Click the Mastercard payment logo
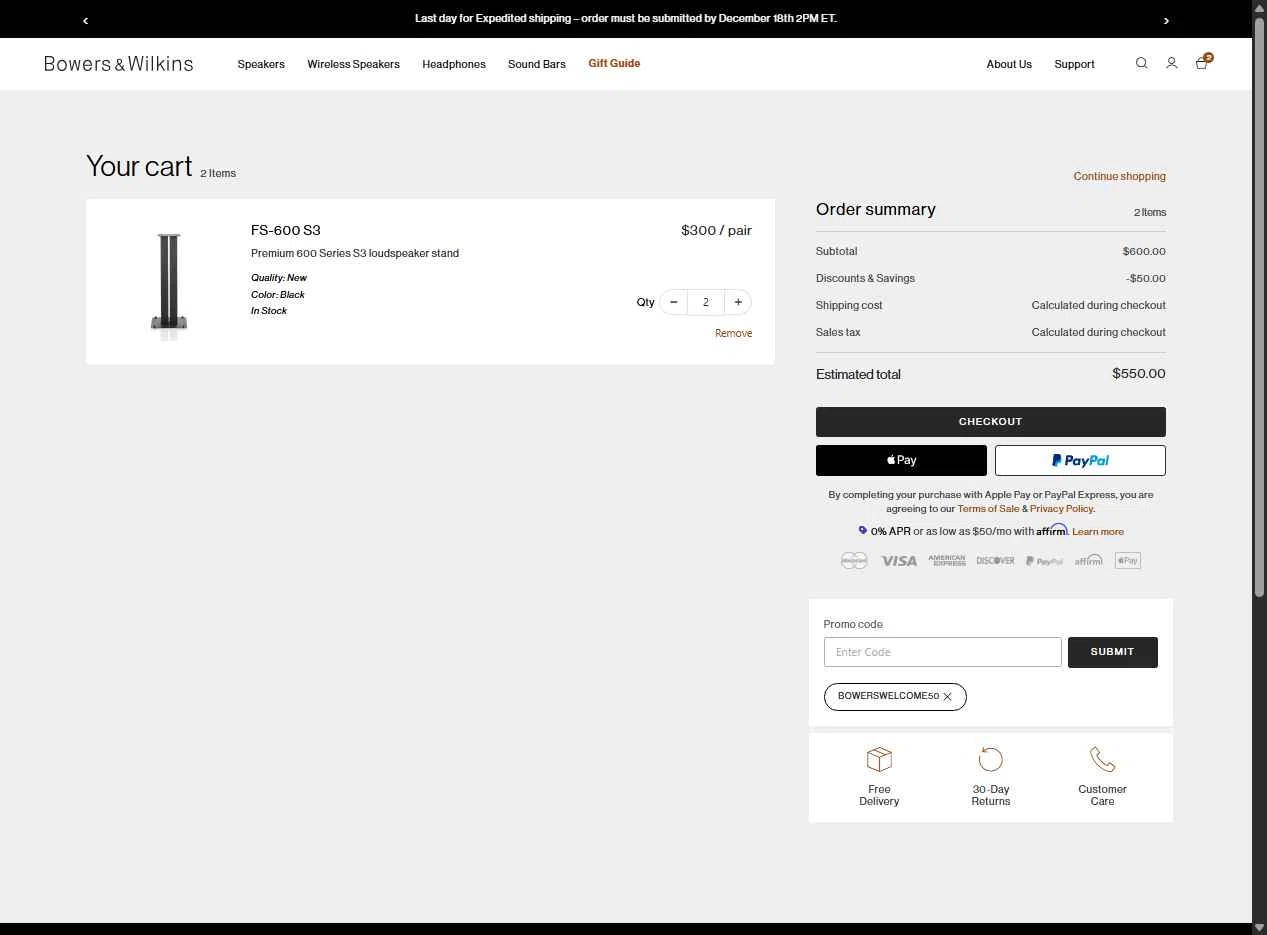Screen dimensions: 1267x935 pyautogui.click(x=854, y=561)
